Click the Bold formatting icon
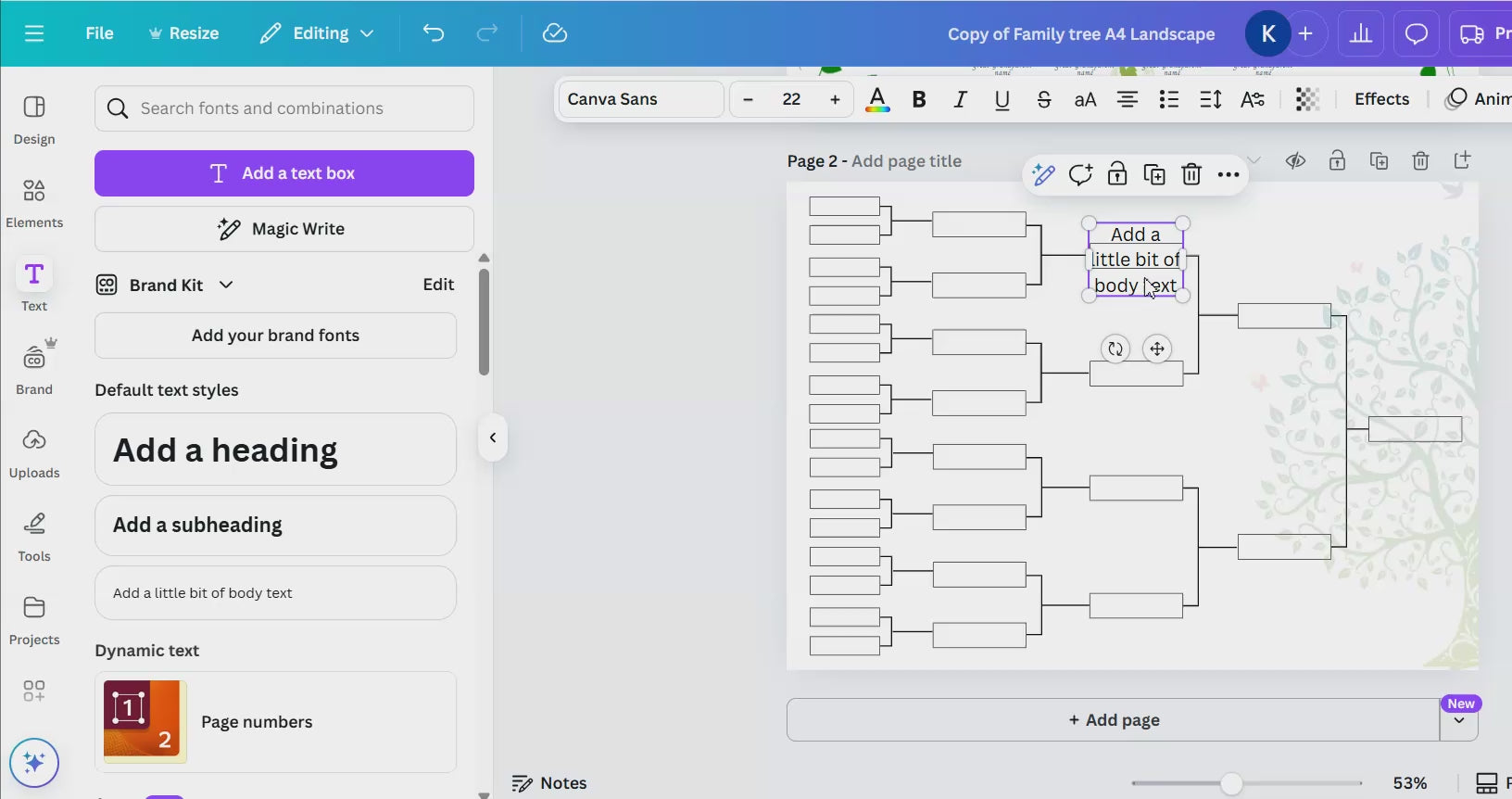Image resolution: width=1512 pixels, height=799 pixels. [x=919, y=99]
